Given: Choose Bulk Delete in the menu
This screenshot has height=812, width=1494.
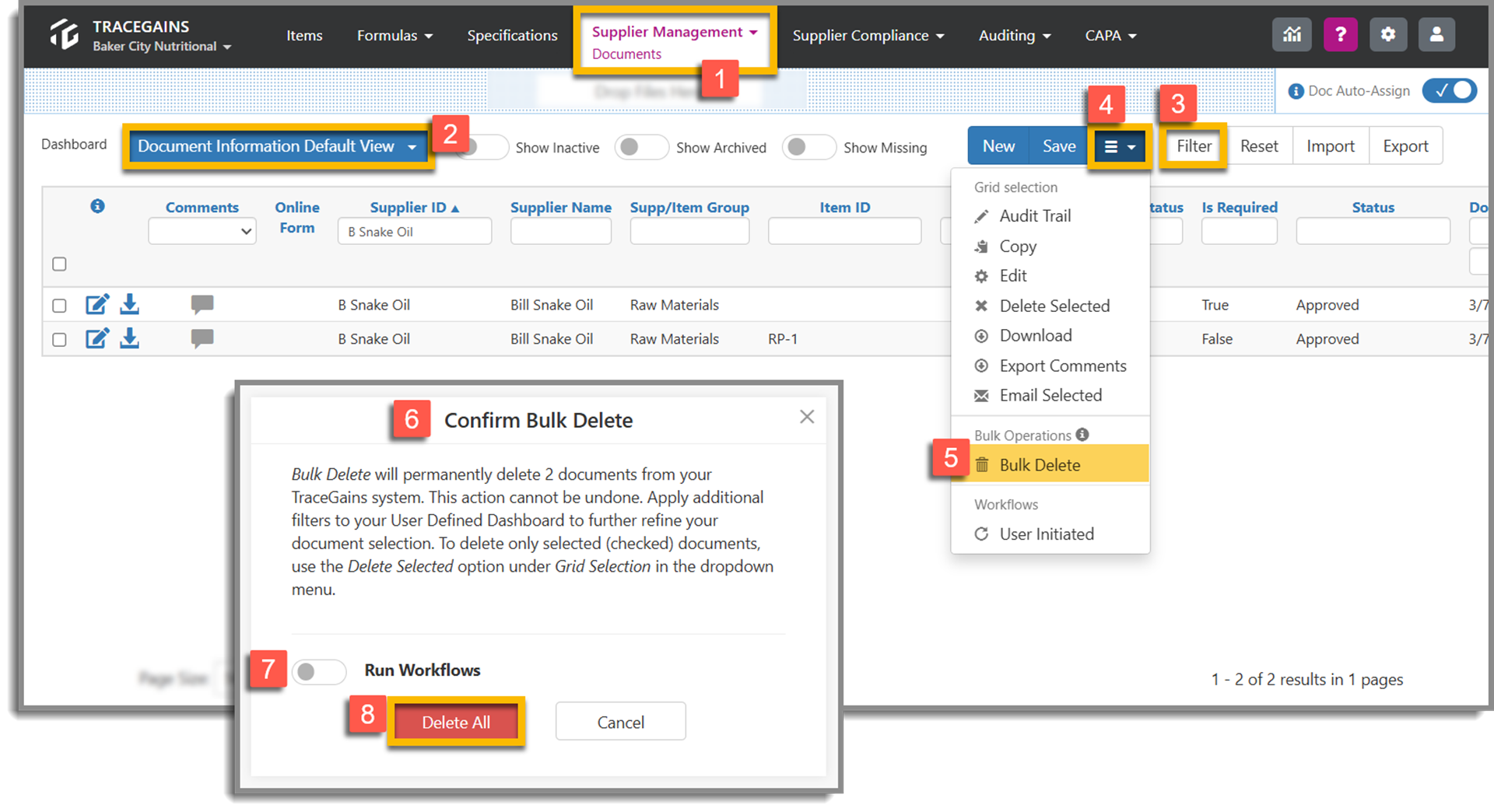Looking at the screenshot, I should [x=1050, y=465].
